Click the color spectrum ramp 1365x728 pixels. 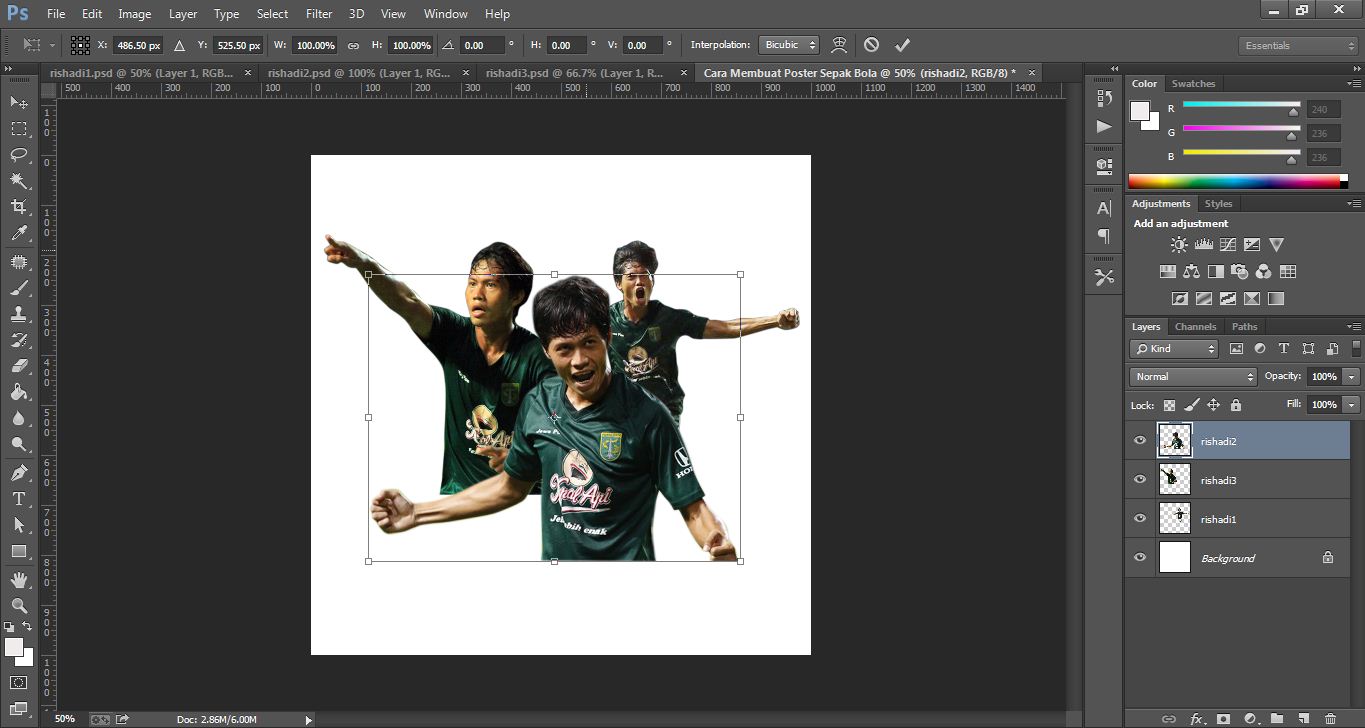click(x=1238, y=181)
